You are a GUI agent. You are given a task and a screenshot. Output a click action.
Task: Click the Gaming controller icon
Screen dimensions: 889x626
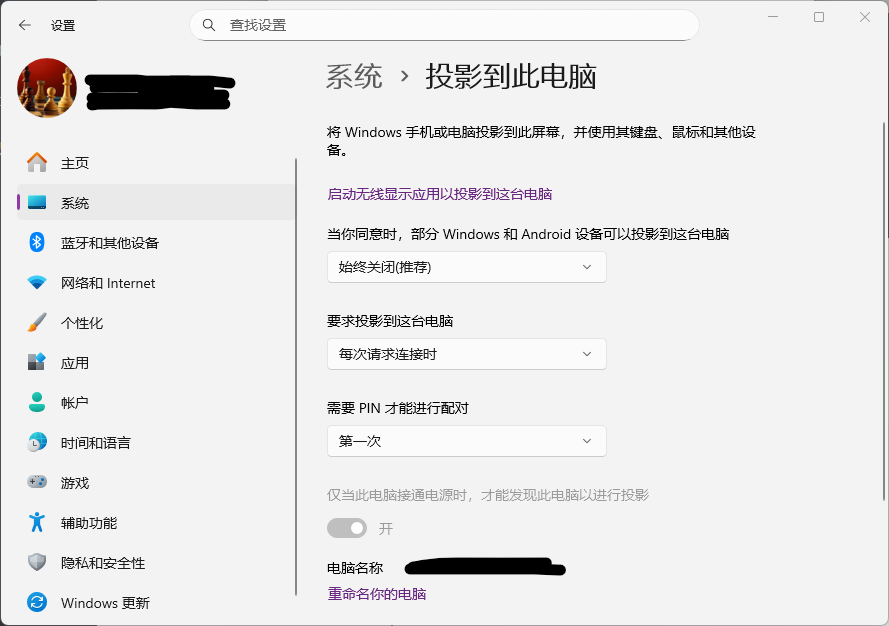(x=37, y=483)
